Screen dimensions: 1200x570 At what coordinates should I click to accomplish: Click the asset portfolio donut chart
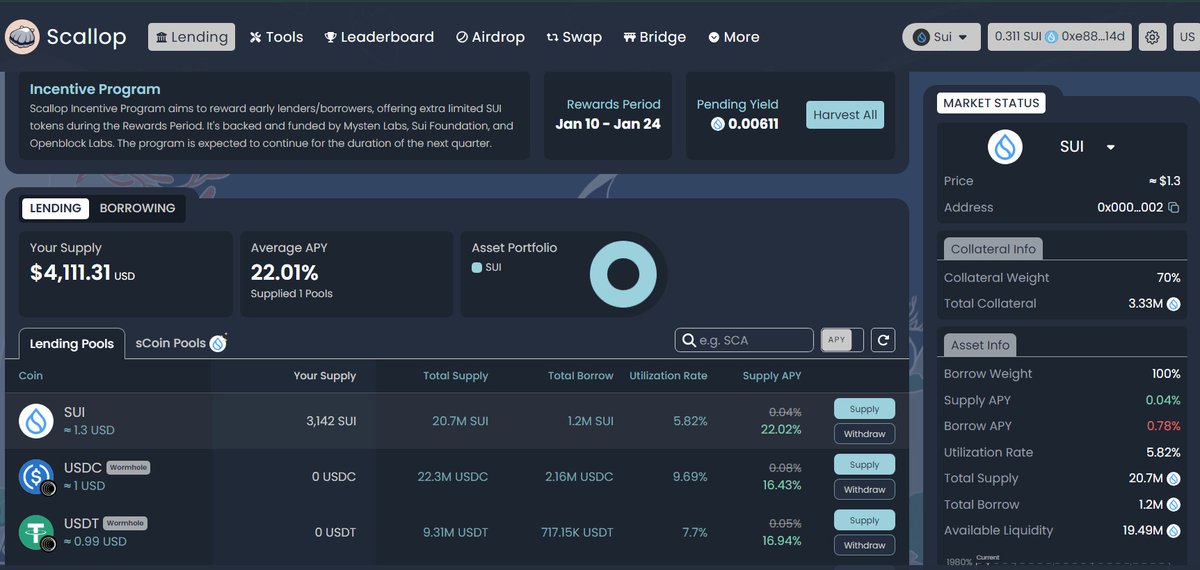point(623,274)
